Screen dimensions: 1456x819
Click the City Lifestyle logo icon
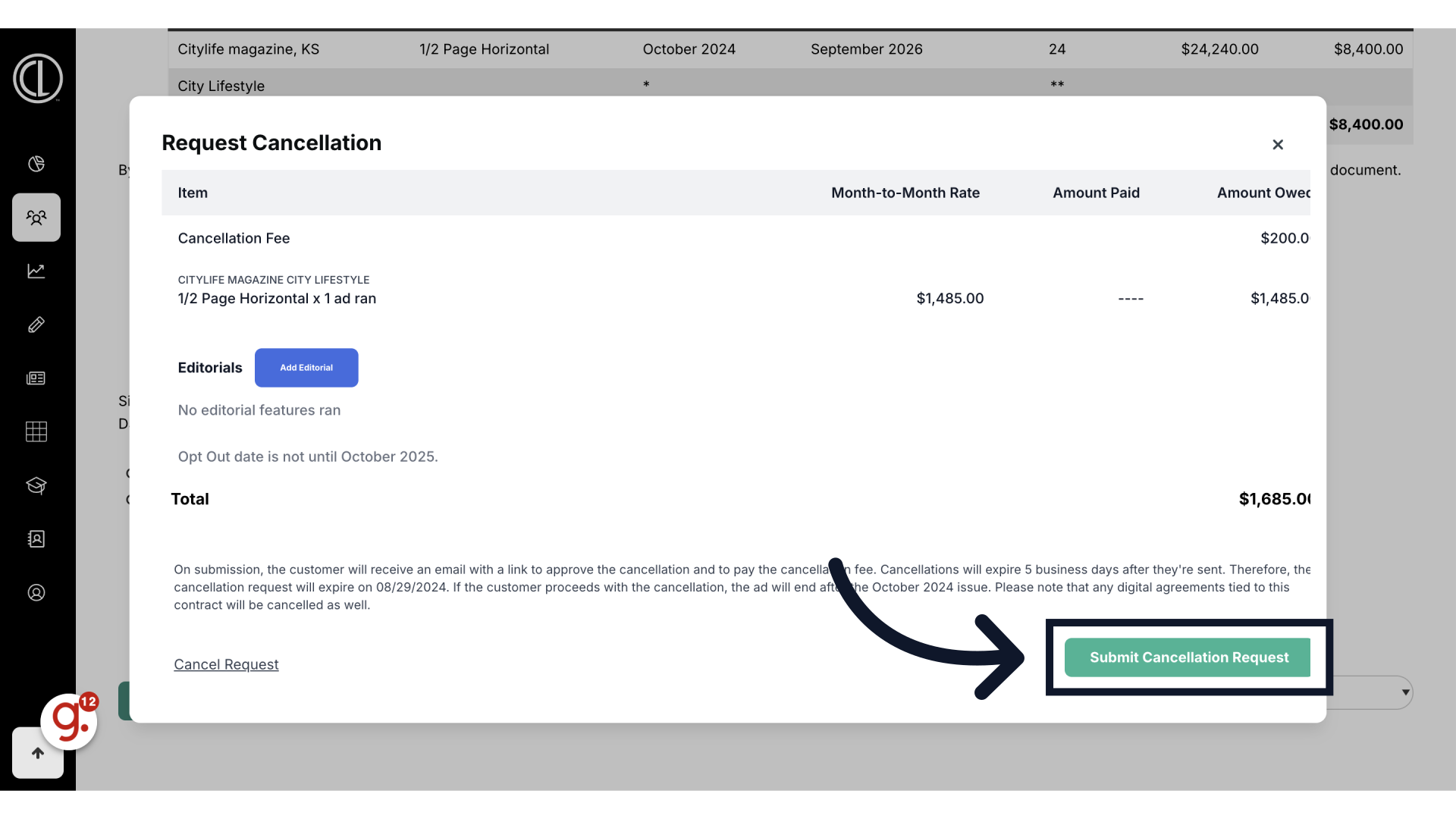click(x=37, y=78)
